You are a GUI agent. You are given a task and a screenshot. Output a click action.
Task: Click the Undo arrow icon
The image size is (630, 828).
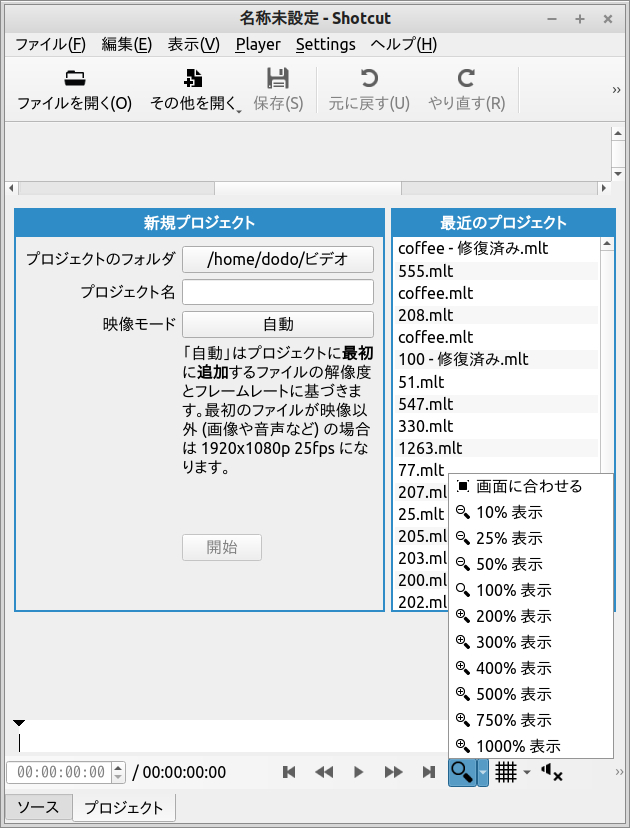coord(369,78)
